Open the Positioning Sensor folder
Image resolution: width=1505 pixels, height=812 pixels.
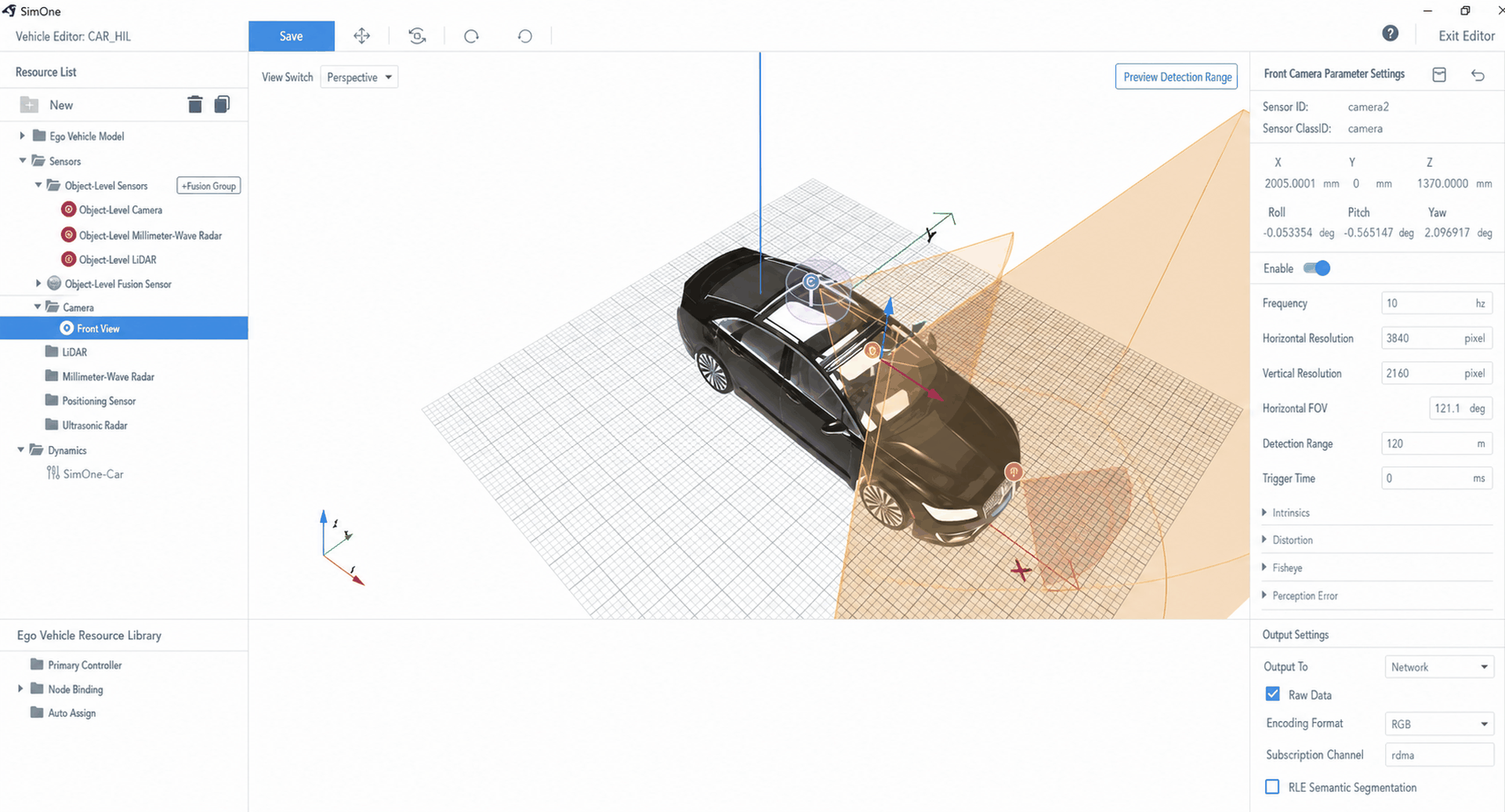point(52,400)
